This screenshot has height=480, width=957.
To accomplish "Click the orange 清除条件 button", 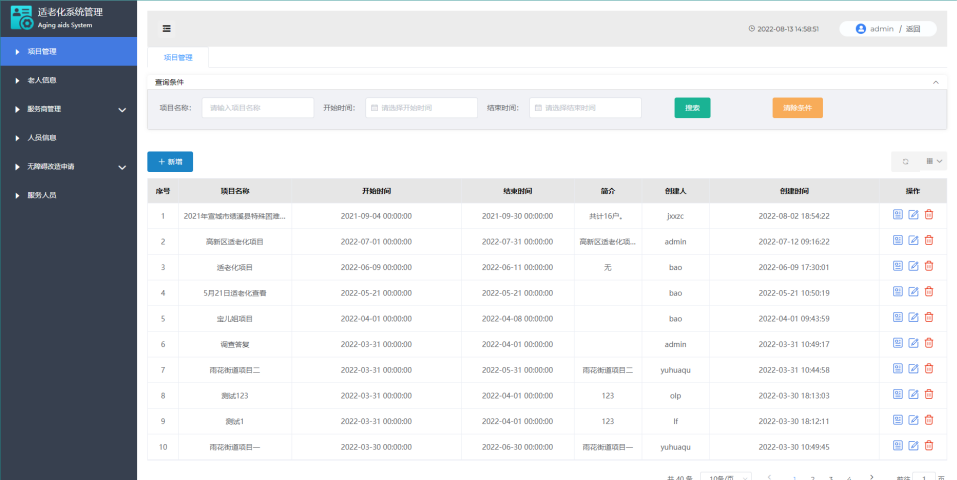I will pyautogui.click(x=797, y=108).
